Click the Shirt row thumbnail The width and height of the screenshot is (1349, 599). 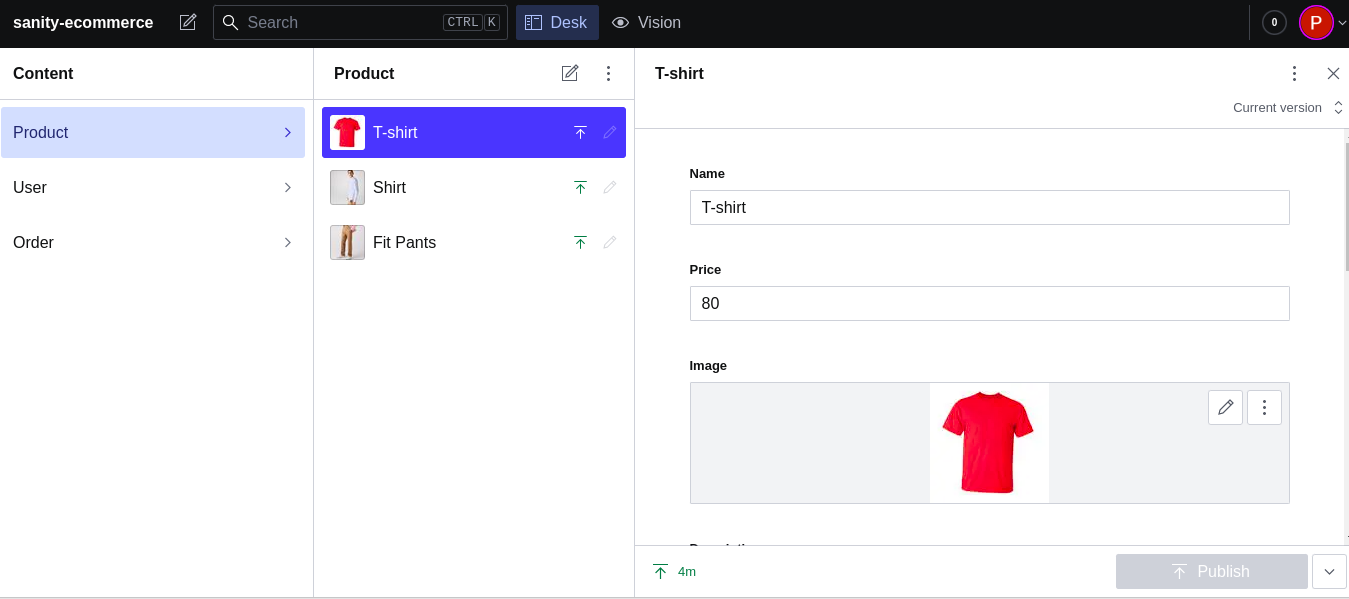click(347, 187)
